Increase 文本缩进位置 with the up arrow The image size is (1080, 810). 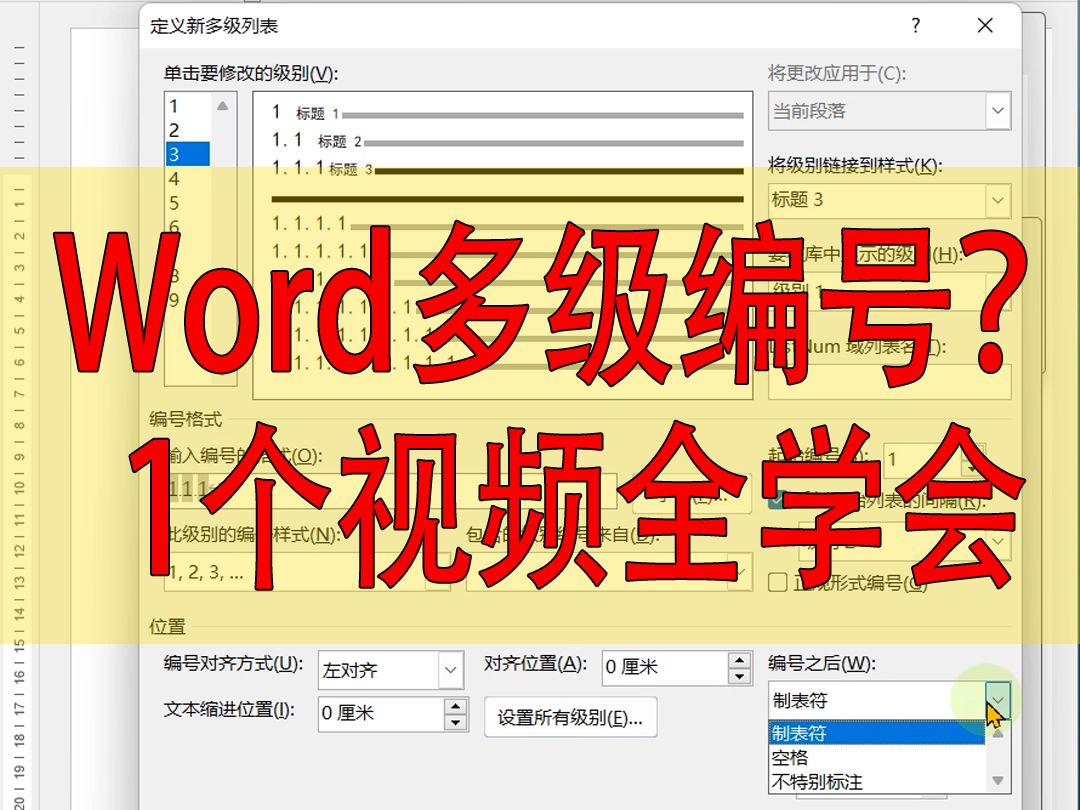[455, 706]
